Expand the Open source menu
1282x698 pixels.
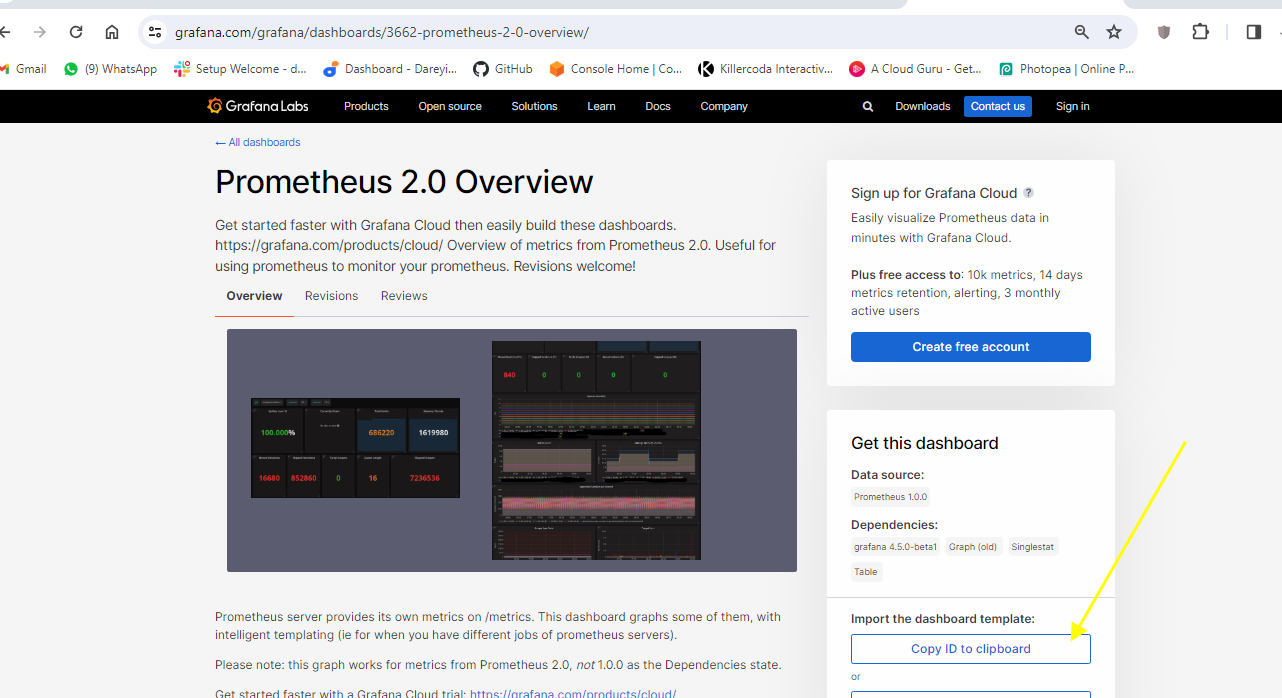point(450,106)
